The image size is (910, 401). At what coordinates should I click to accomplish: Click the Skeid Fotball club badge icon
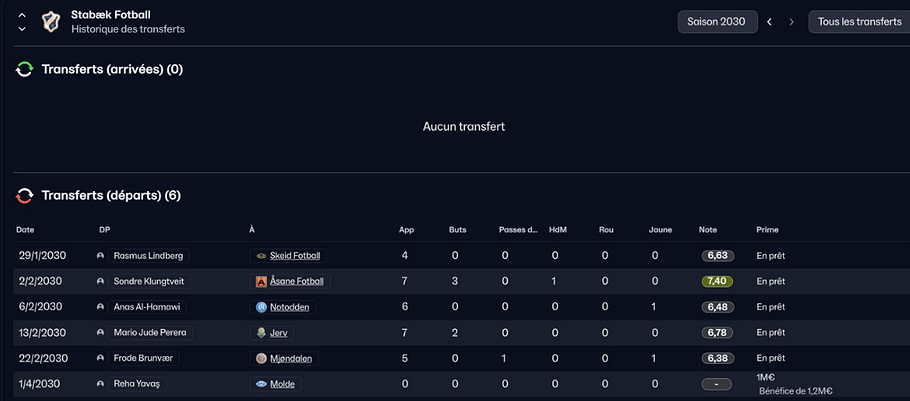(261, 256)
